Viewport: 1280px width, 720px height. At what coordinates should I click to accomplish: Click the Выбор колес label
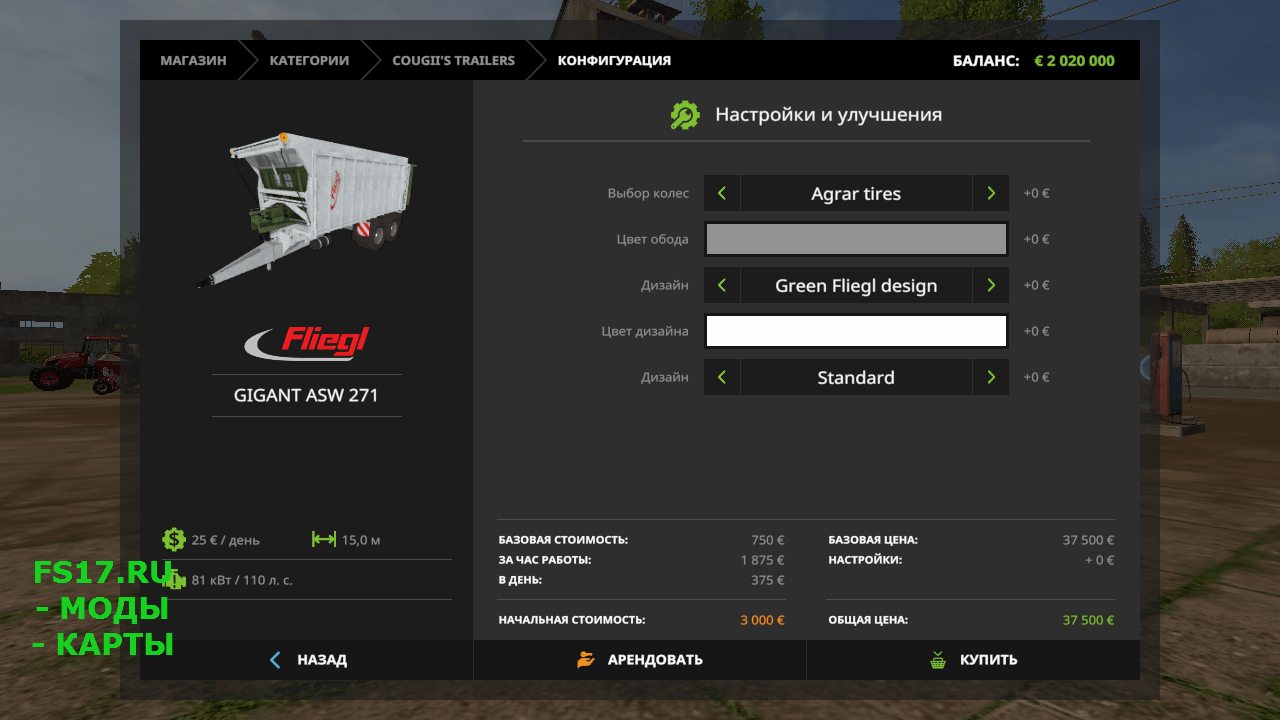click(x=648, y=193)
